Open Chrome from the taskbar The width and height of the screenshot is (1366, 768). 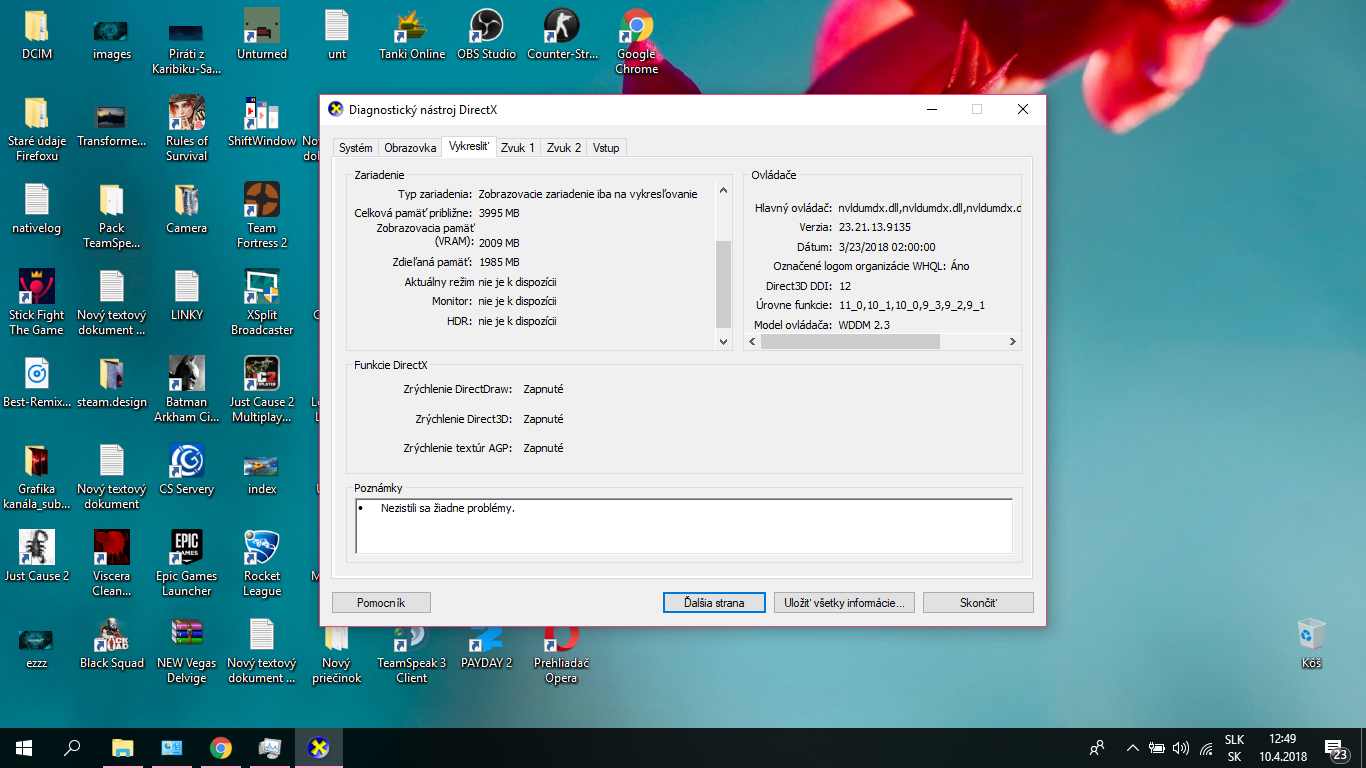point(221,747)
